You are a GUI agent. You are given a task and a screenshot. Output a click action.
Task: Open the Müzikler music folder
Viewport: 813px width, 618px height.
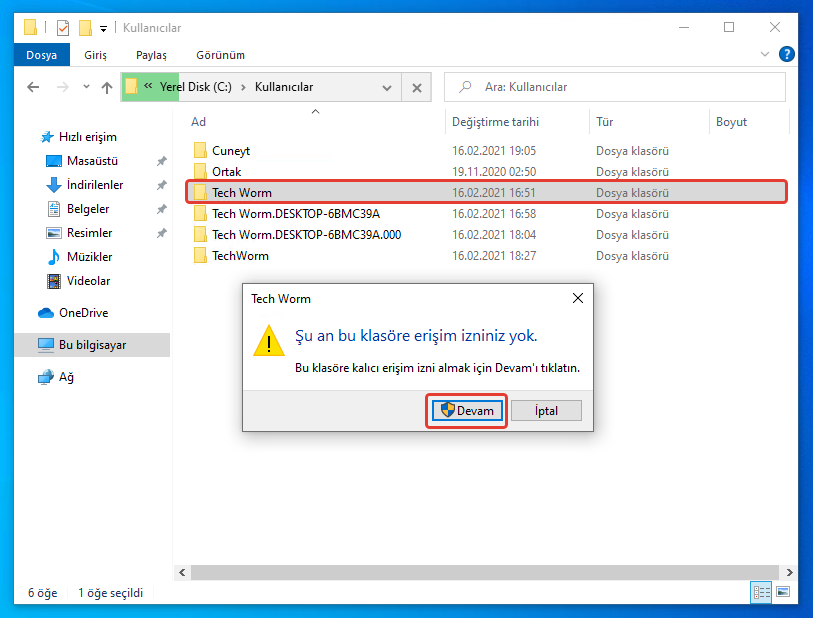point(89,257)
